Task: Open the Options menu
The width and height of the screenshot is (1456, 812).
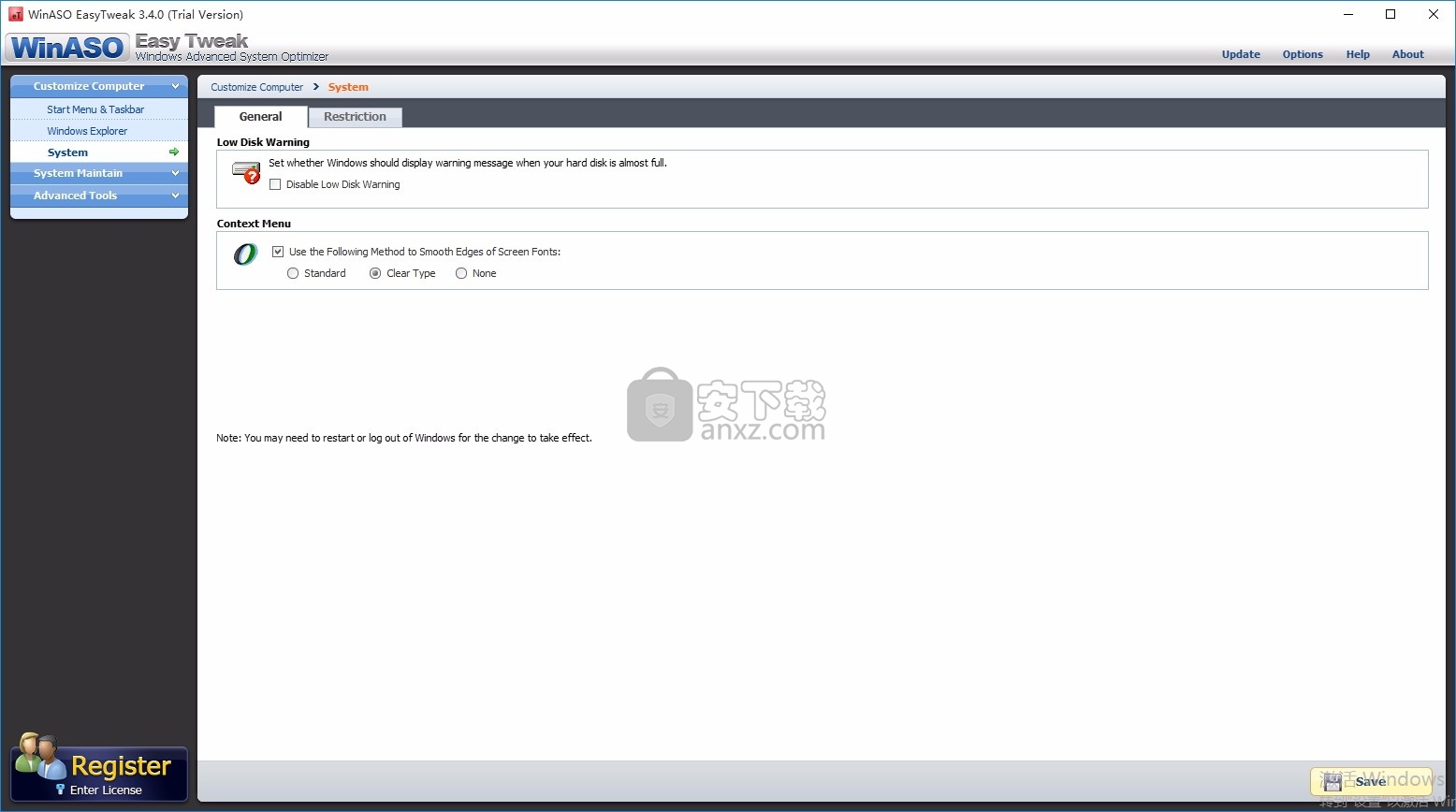Action: click(1303, 54)
